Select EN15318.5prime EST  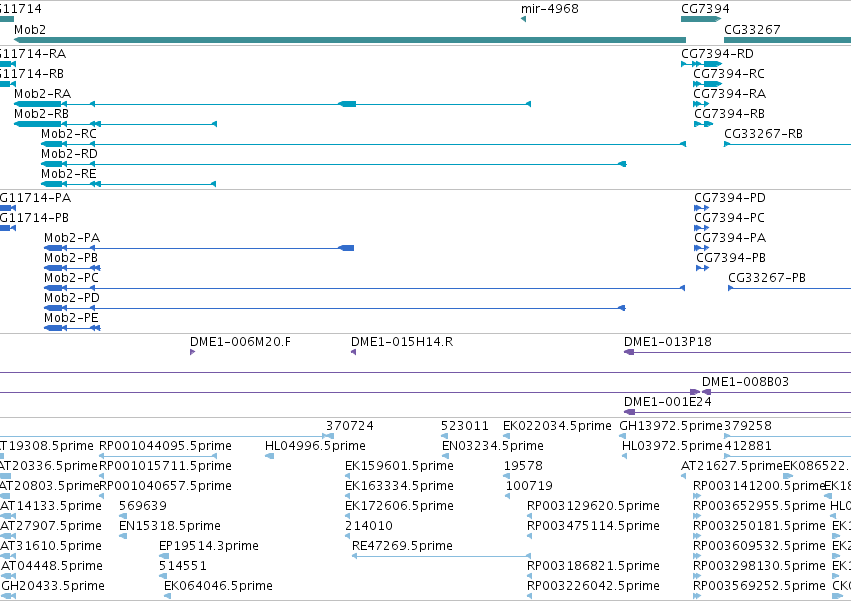tap(123, 536)
